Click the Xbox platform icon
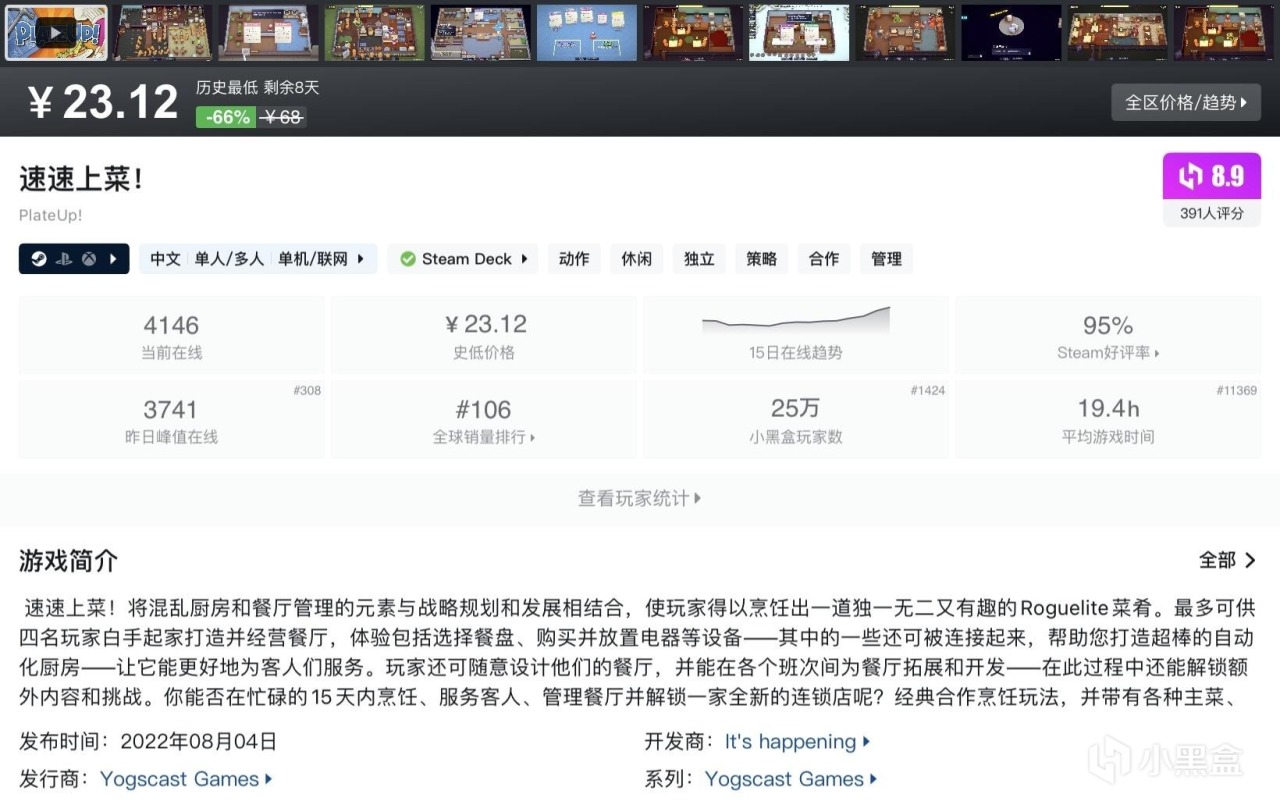1280x805 pixels. coord(89,259)
